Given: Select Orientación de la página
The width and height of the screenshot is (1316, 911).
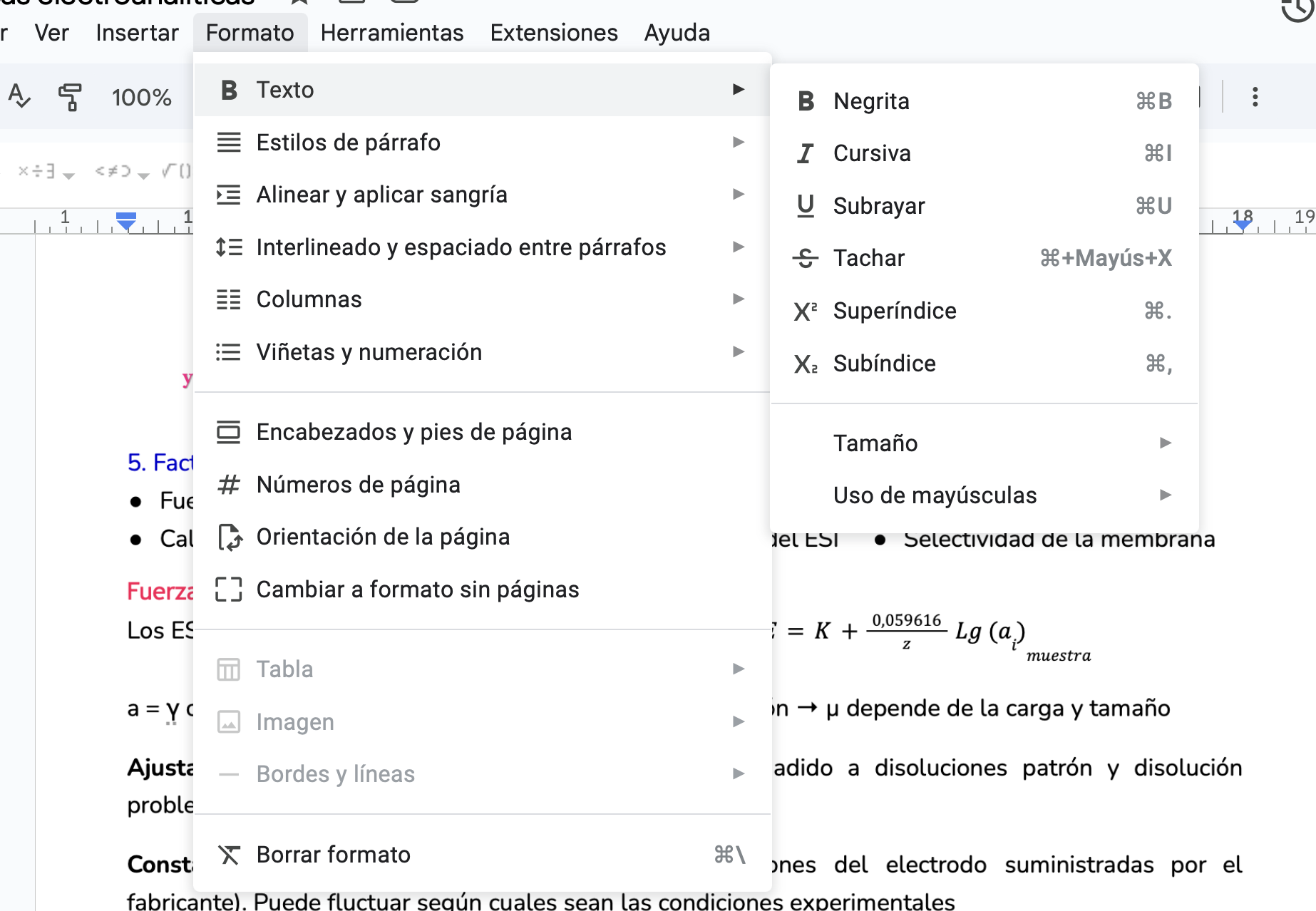Looking at the screenshot, I should [x=383, y=537].
